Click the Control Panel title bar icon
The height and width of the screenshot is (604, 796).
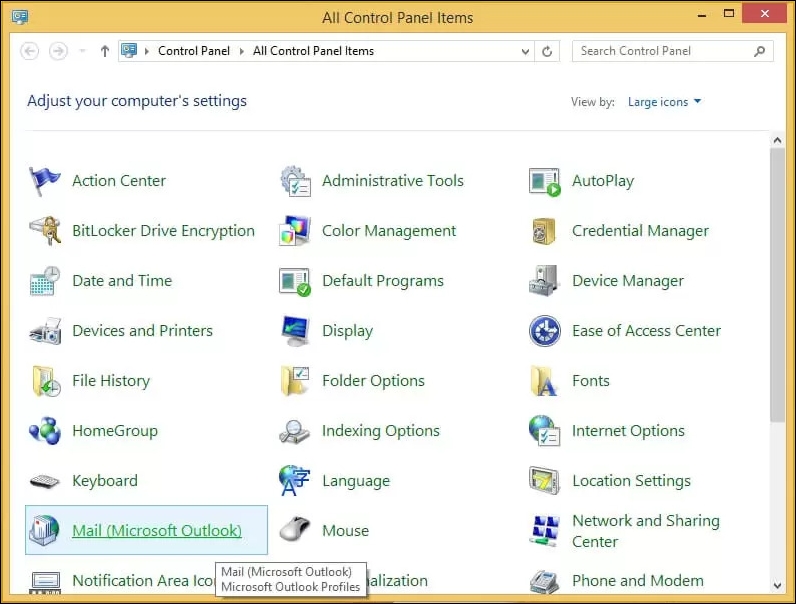[x=20, y=17]
